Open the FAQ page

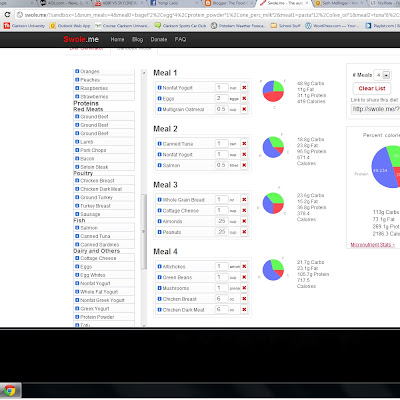pyautogui.click(x=180, y=39)
